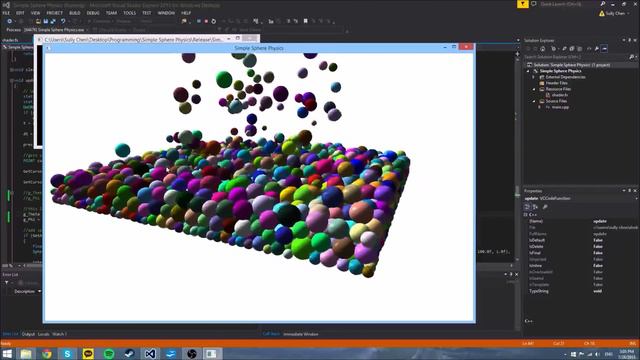640x360 pixels.
Task: Open the WINDOW menu
Action: click(x=166, y=13)
